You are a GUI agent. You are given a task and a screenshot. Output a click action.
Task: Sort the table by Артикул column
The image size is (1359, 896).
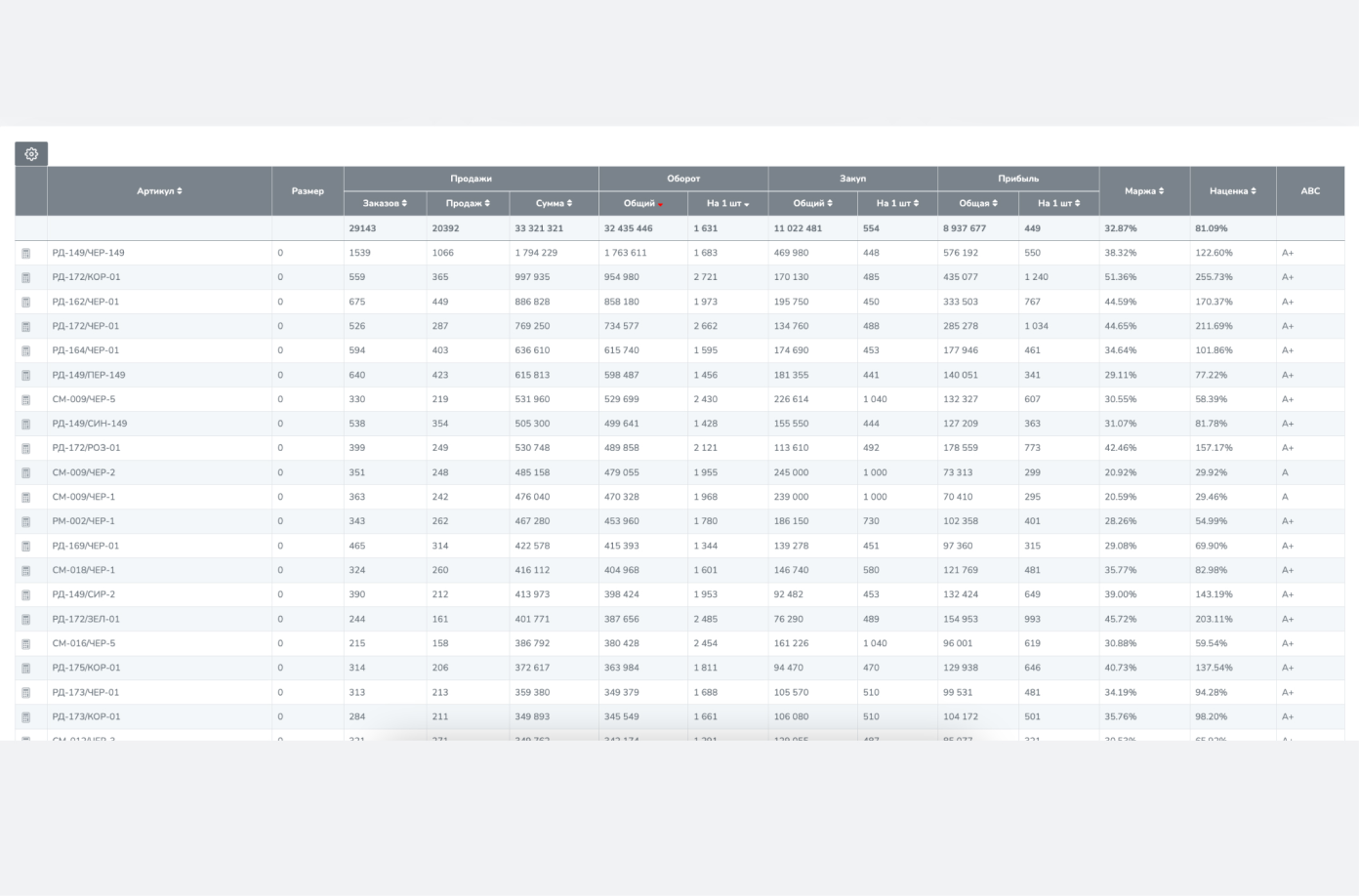point(159,191)
